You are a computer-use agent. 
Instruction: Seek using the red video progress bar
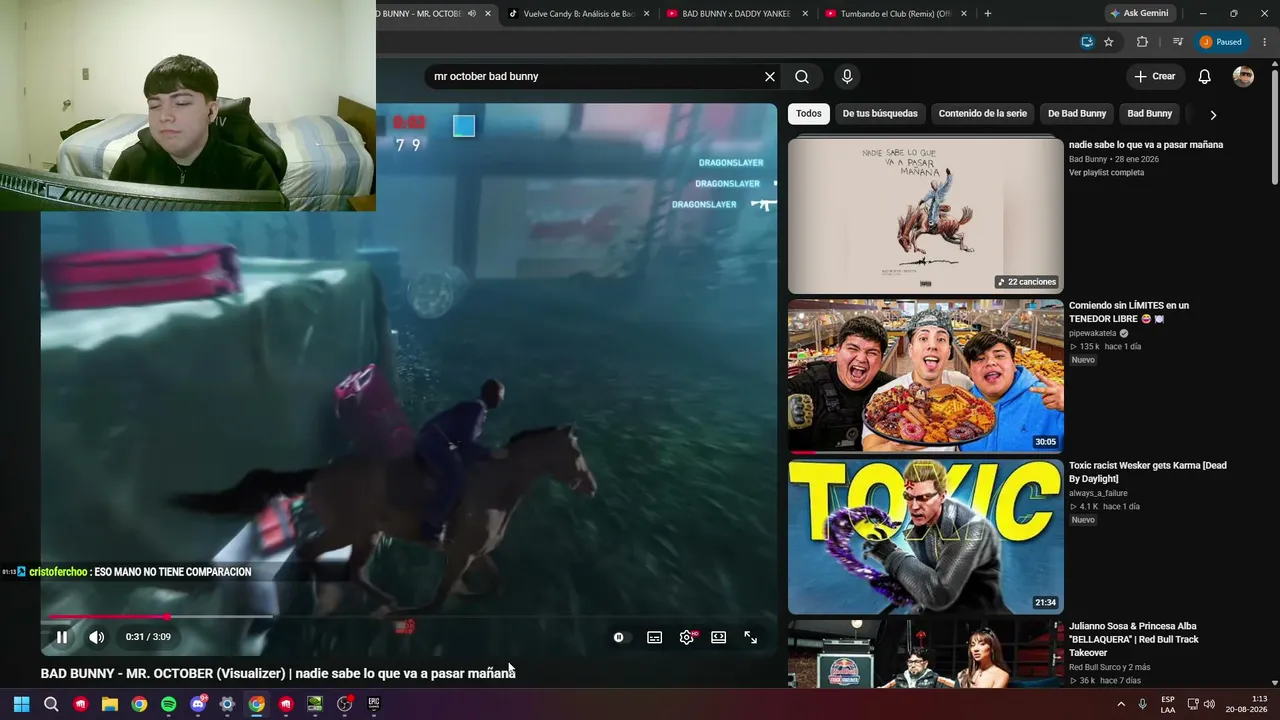click(x=409, y=616)
